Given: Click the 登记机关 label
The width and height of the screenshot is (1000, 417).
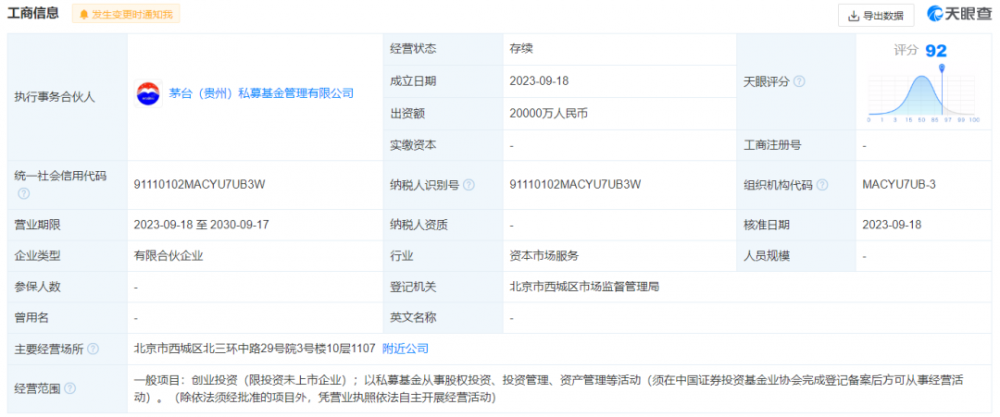Looking at the screenshot, I should (x=413, y=287).
